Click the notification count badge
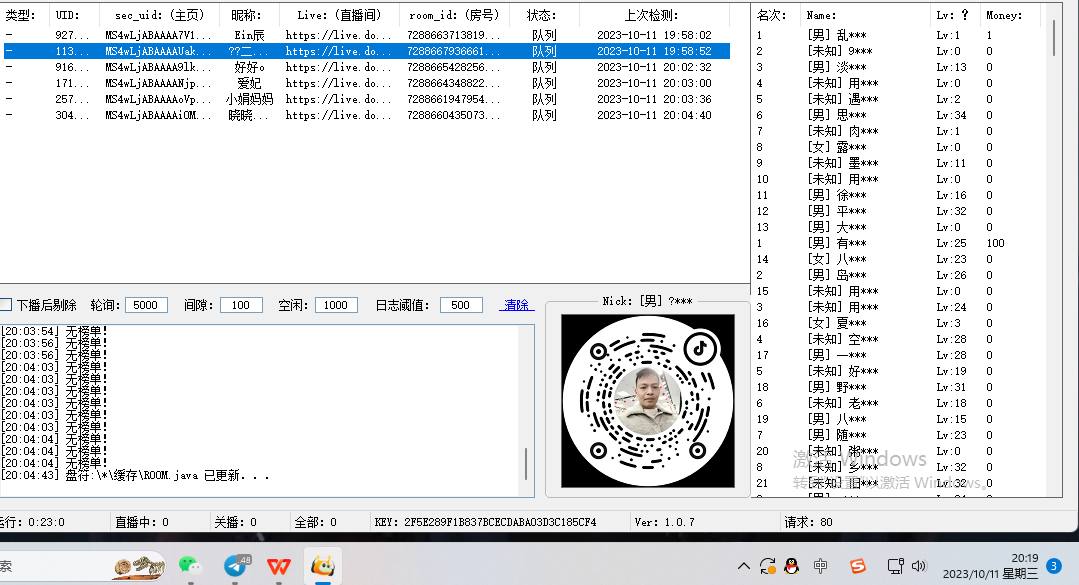 (1054, 566)
